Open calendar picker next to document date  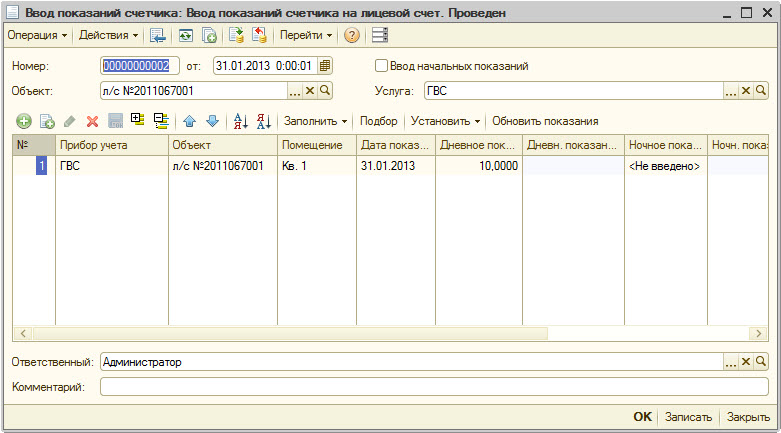[x=325, y=66]
